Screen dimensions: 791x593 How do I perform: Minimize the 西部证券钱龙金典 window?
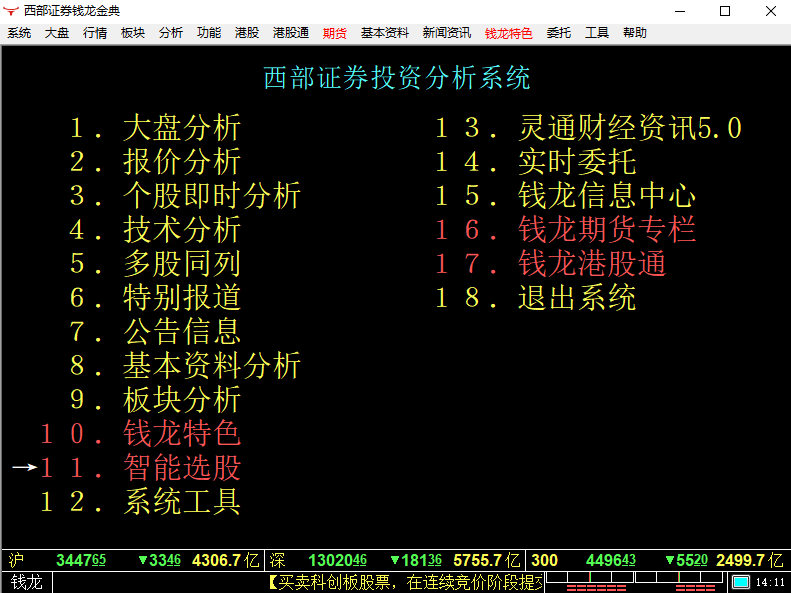680,11
